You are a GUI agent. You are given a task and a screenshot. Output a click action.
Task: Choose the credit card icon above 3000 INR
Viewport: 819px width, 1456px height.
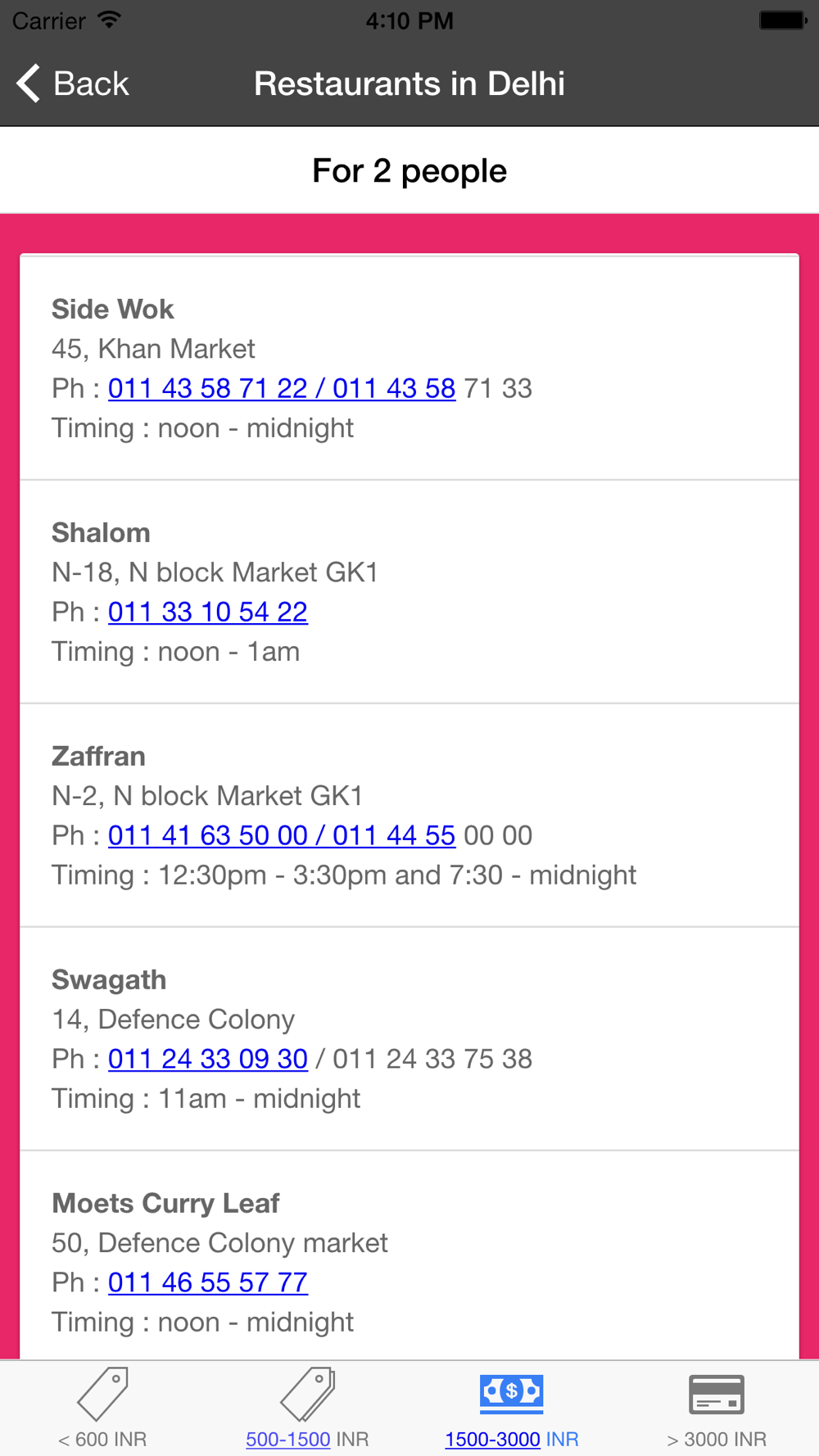[x=717, y=1394]
